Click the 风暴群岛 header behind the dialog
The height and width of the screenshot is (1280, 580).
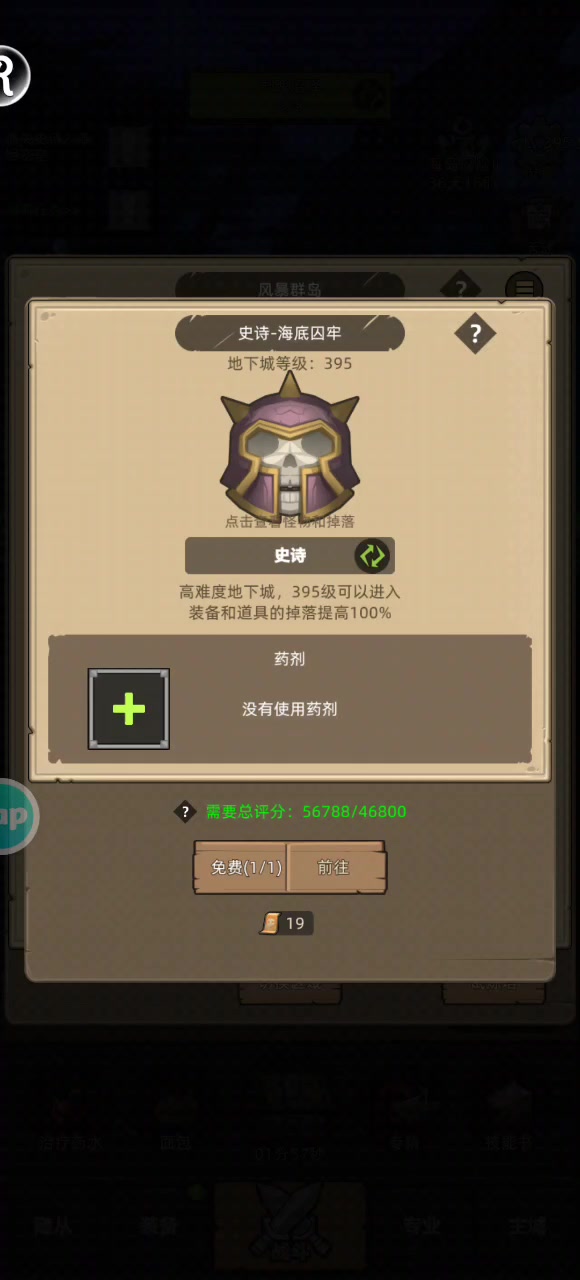click(x=290, y=288)
